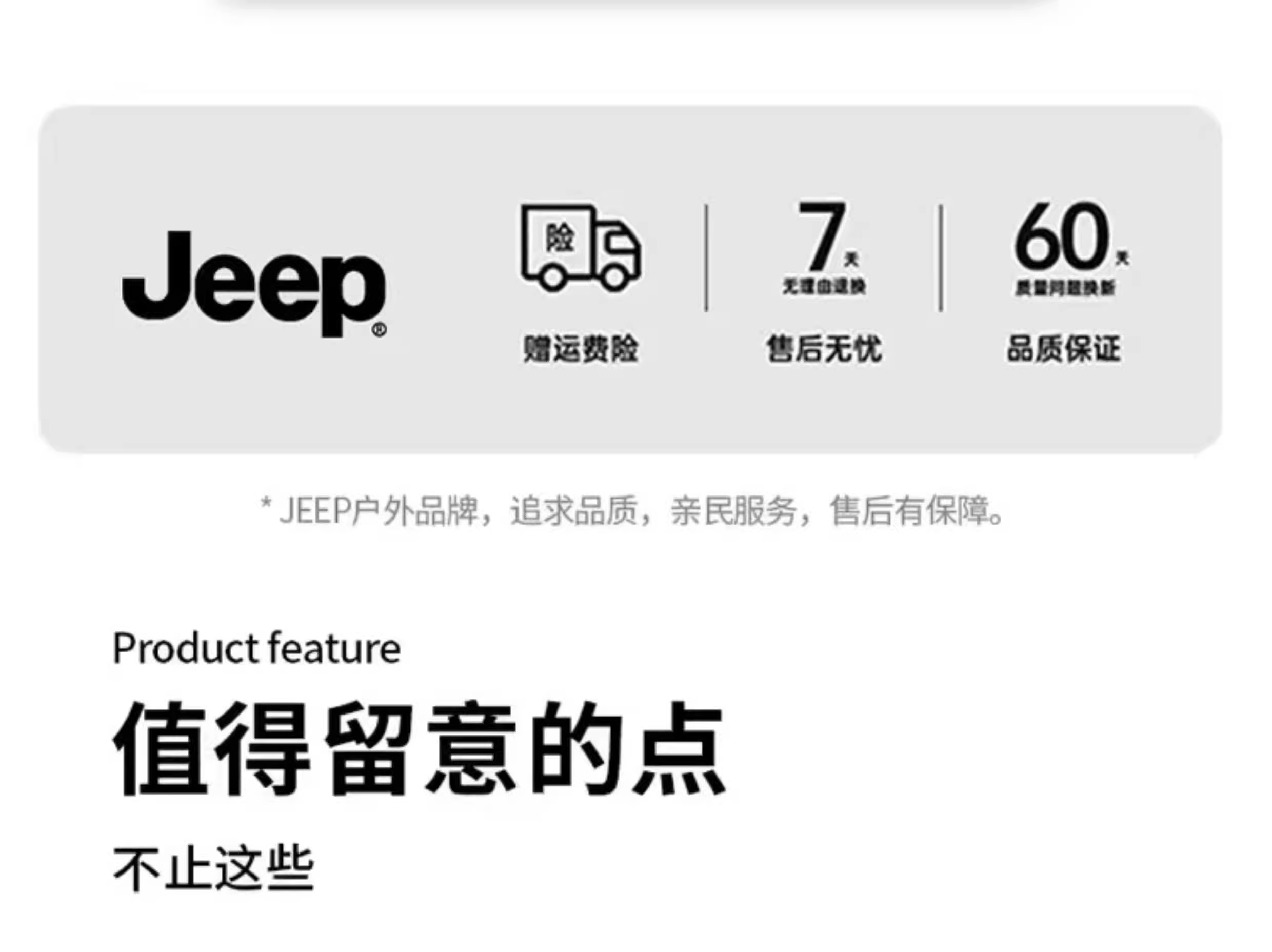Click the divider between truck and 7

pos(706,257)
